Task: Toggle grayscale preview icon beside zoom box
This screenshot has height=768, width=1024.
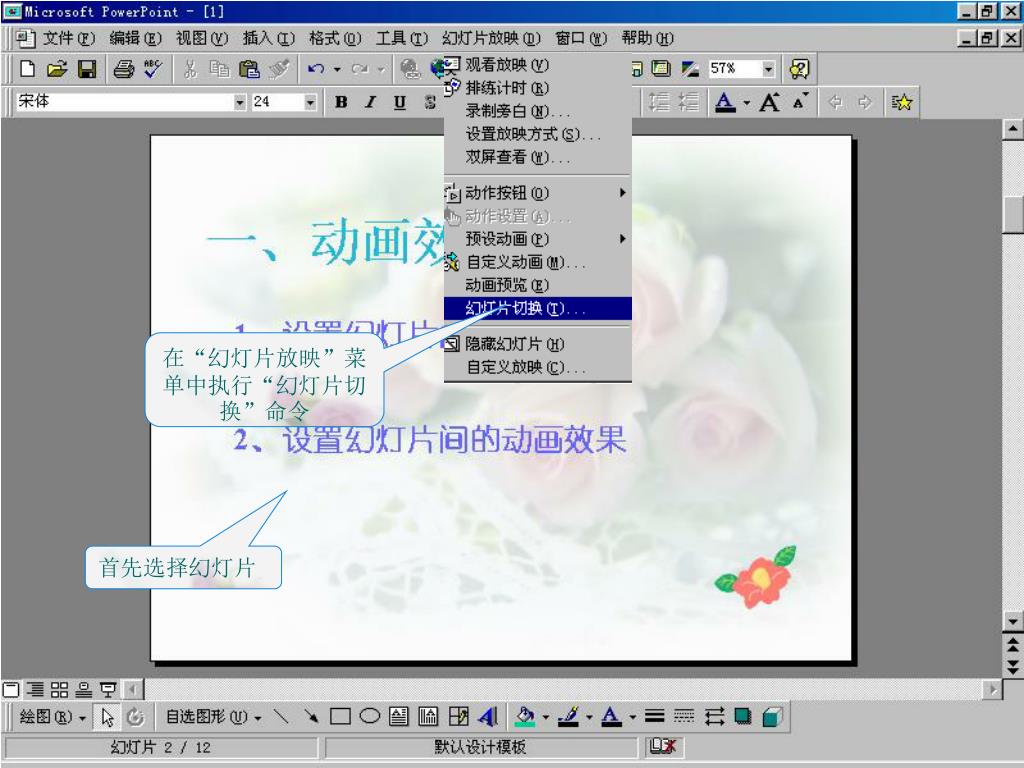Action: pyautogui.click(x=690, y=69)
